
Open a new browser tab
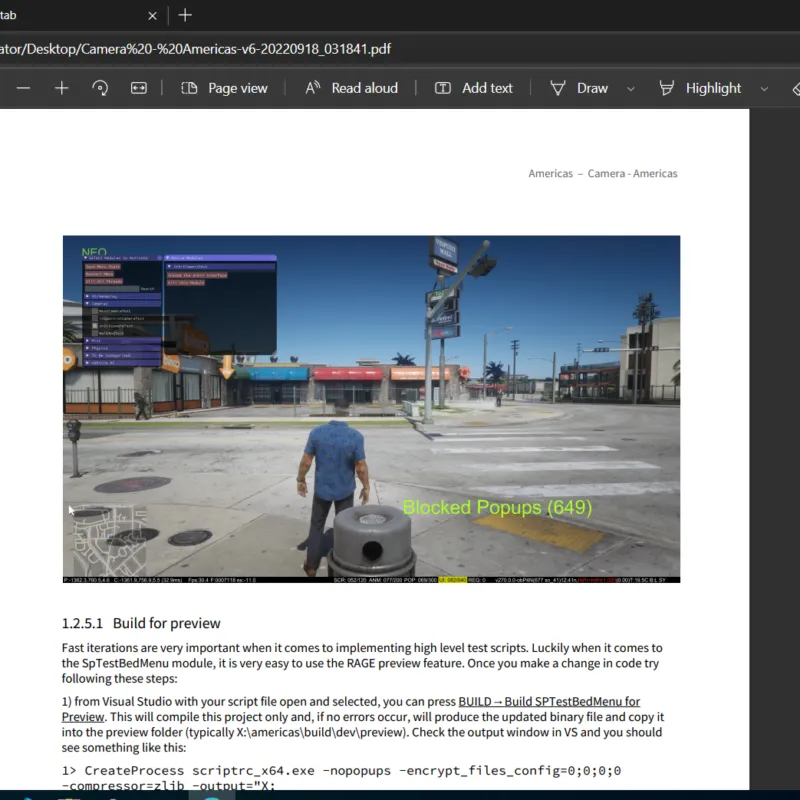(x=185, y=15)
